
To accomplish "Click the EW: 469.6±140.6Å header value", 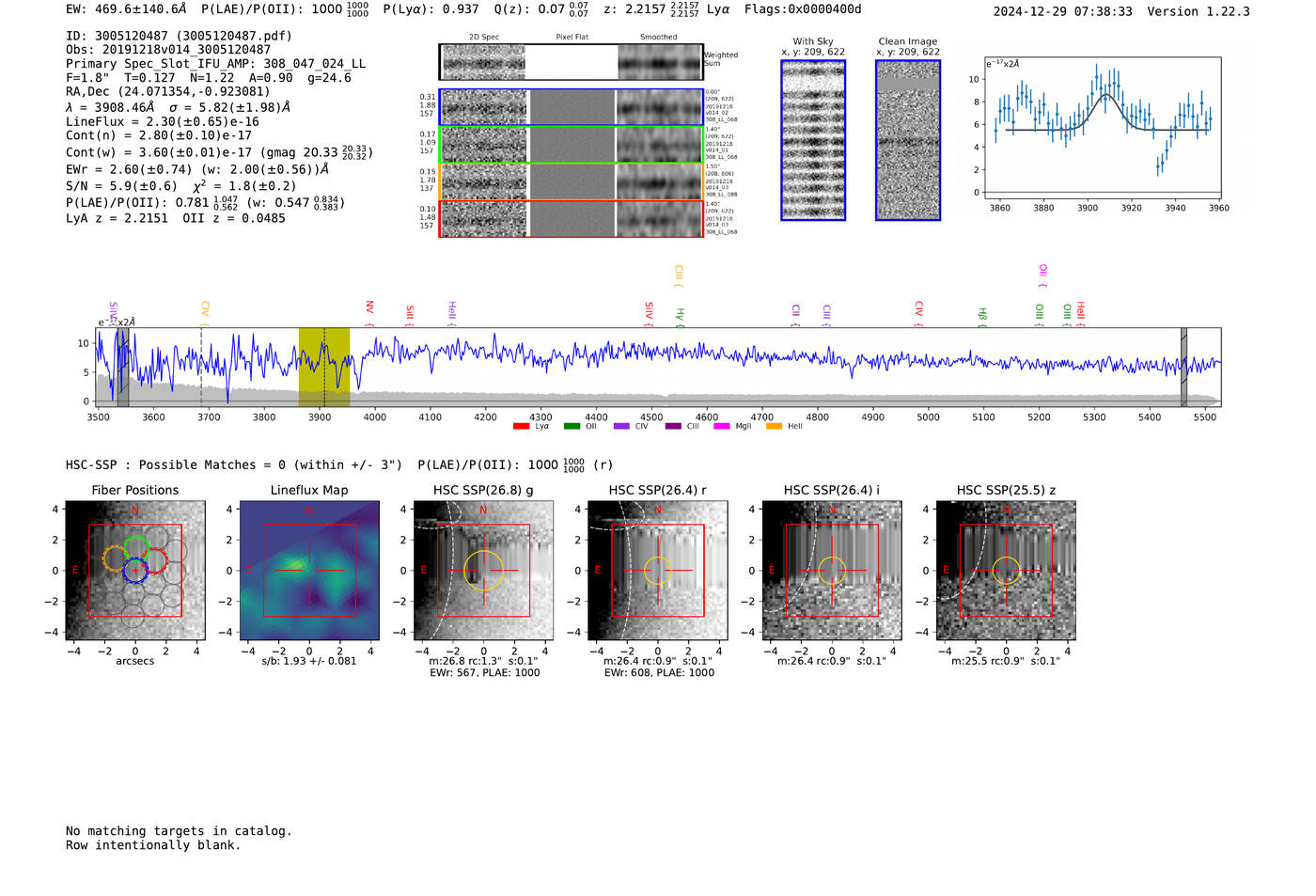I will pos(126,9).
